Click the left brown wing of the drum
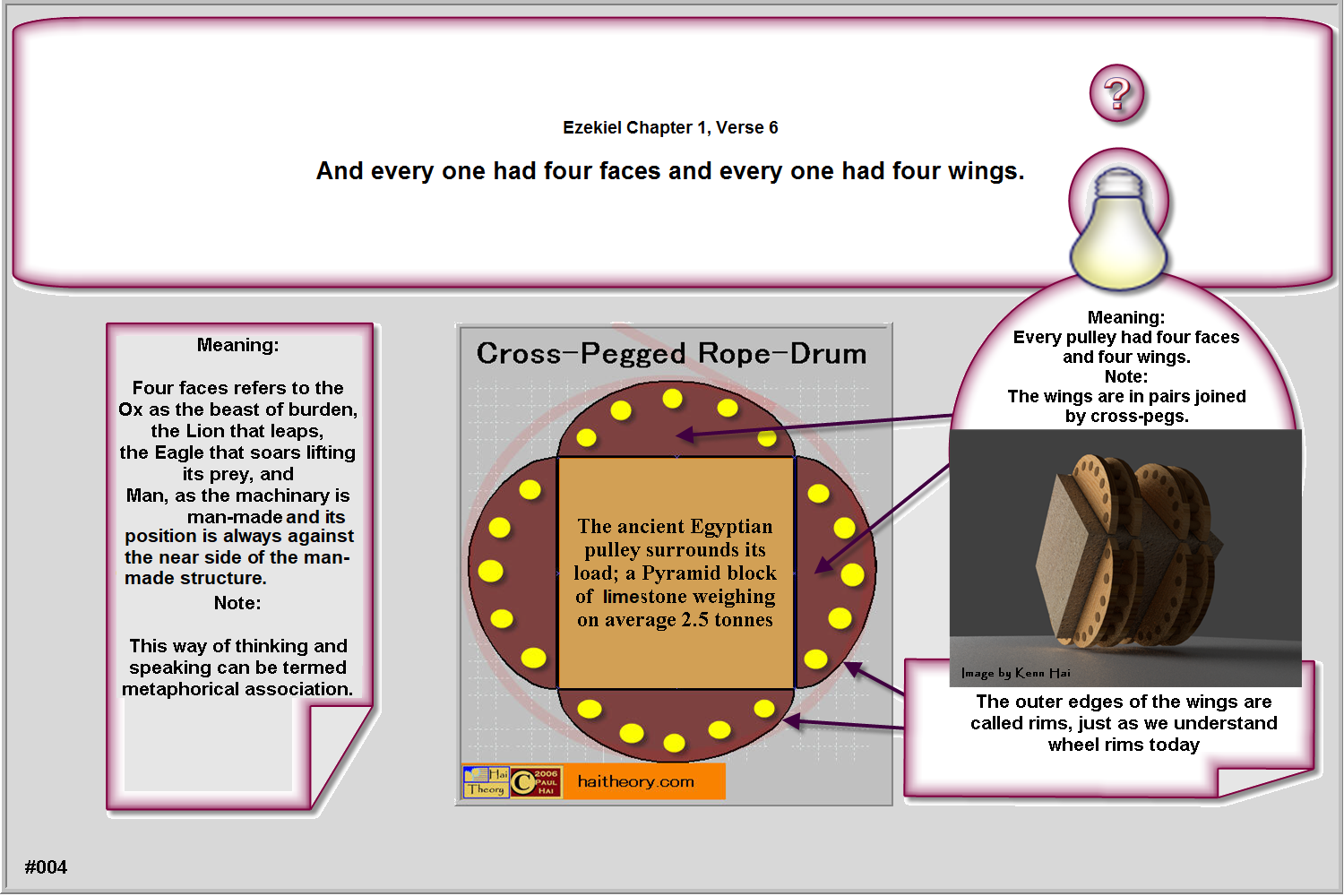The height and width of the screenshot is (896, 1344). (x=513, y=573)
